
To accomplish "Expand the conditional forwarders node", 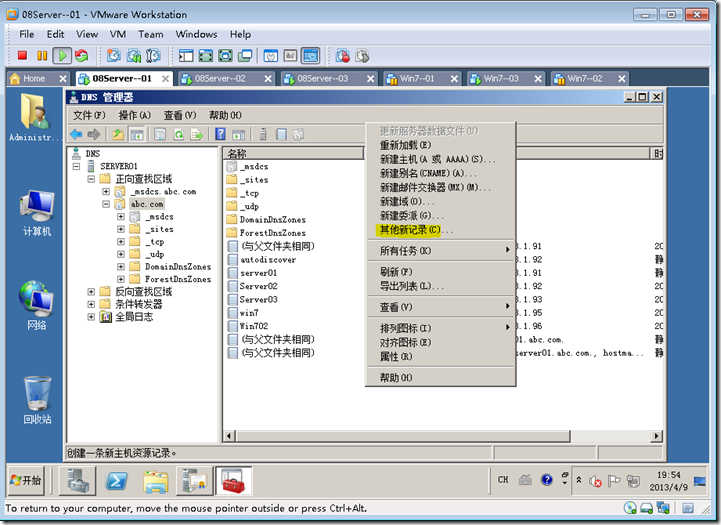I will 91,304.
